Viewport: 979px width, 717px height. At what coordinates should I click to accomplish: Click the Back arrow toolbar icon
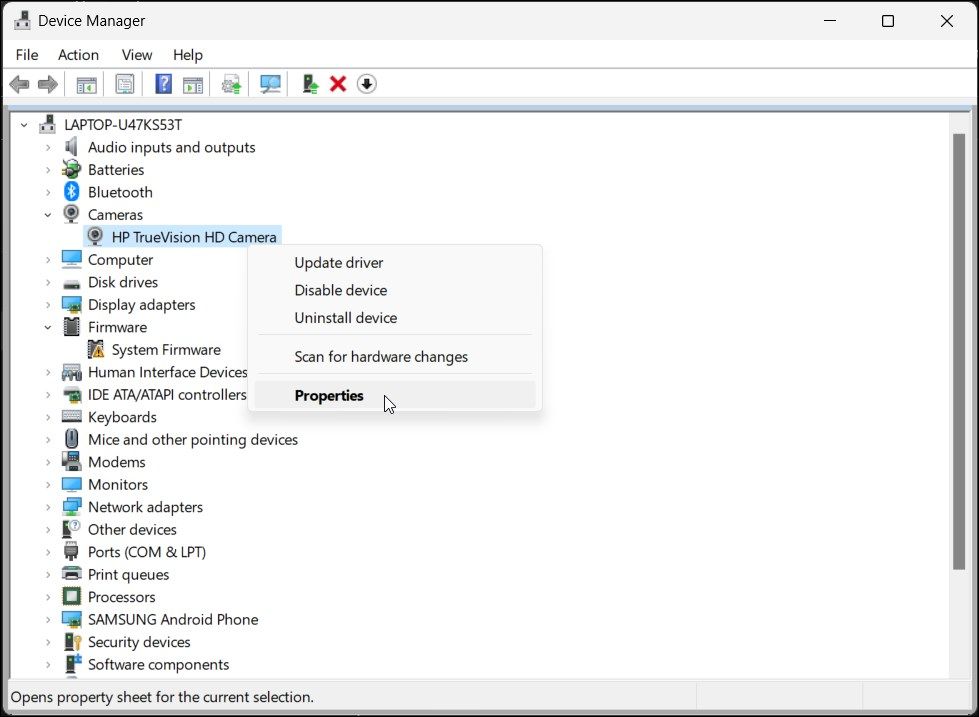19,84
